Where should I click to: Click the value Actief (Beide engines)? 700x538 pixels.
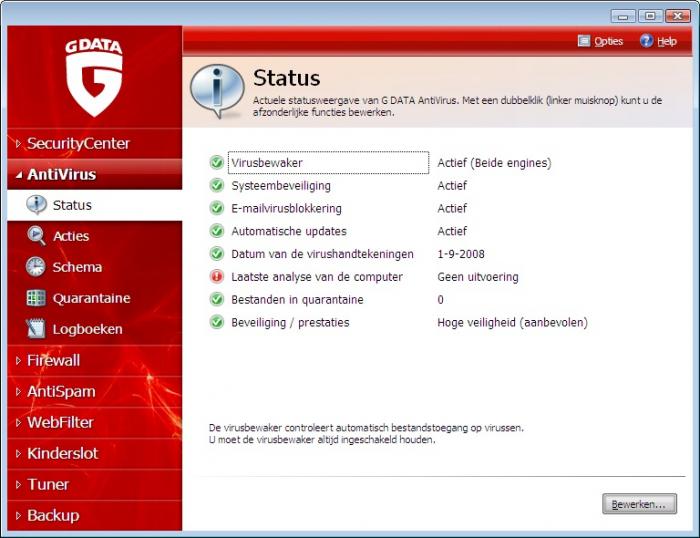tap(494, 163)
